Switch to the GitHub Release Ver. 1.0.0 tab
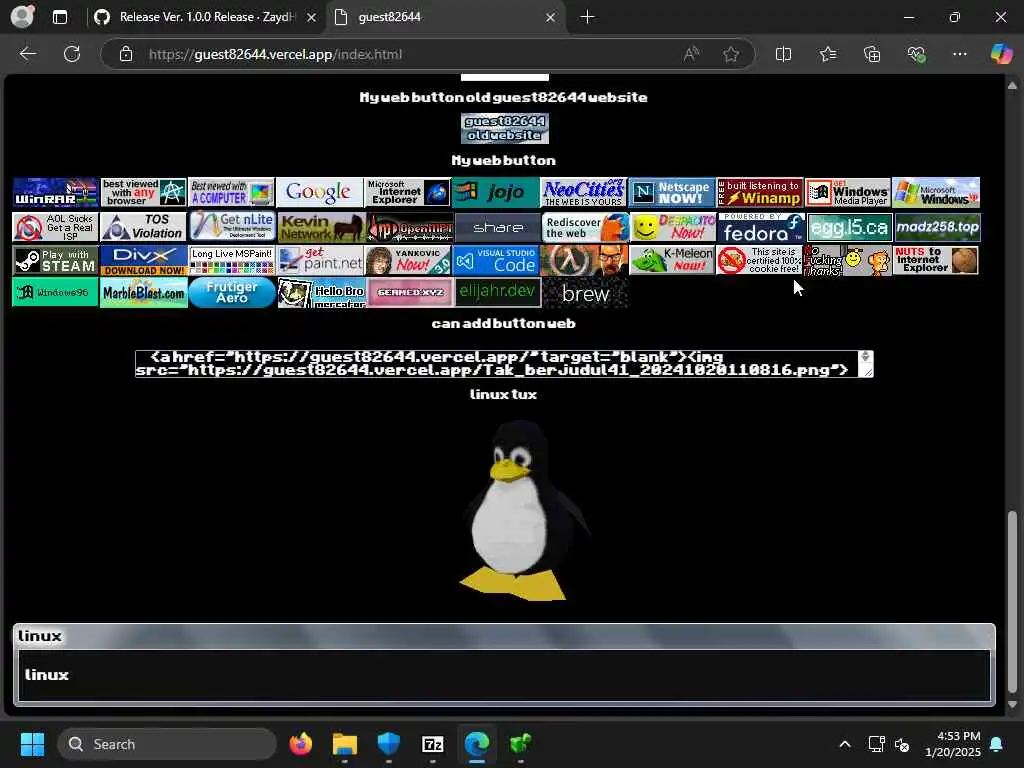 204,17
